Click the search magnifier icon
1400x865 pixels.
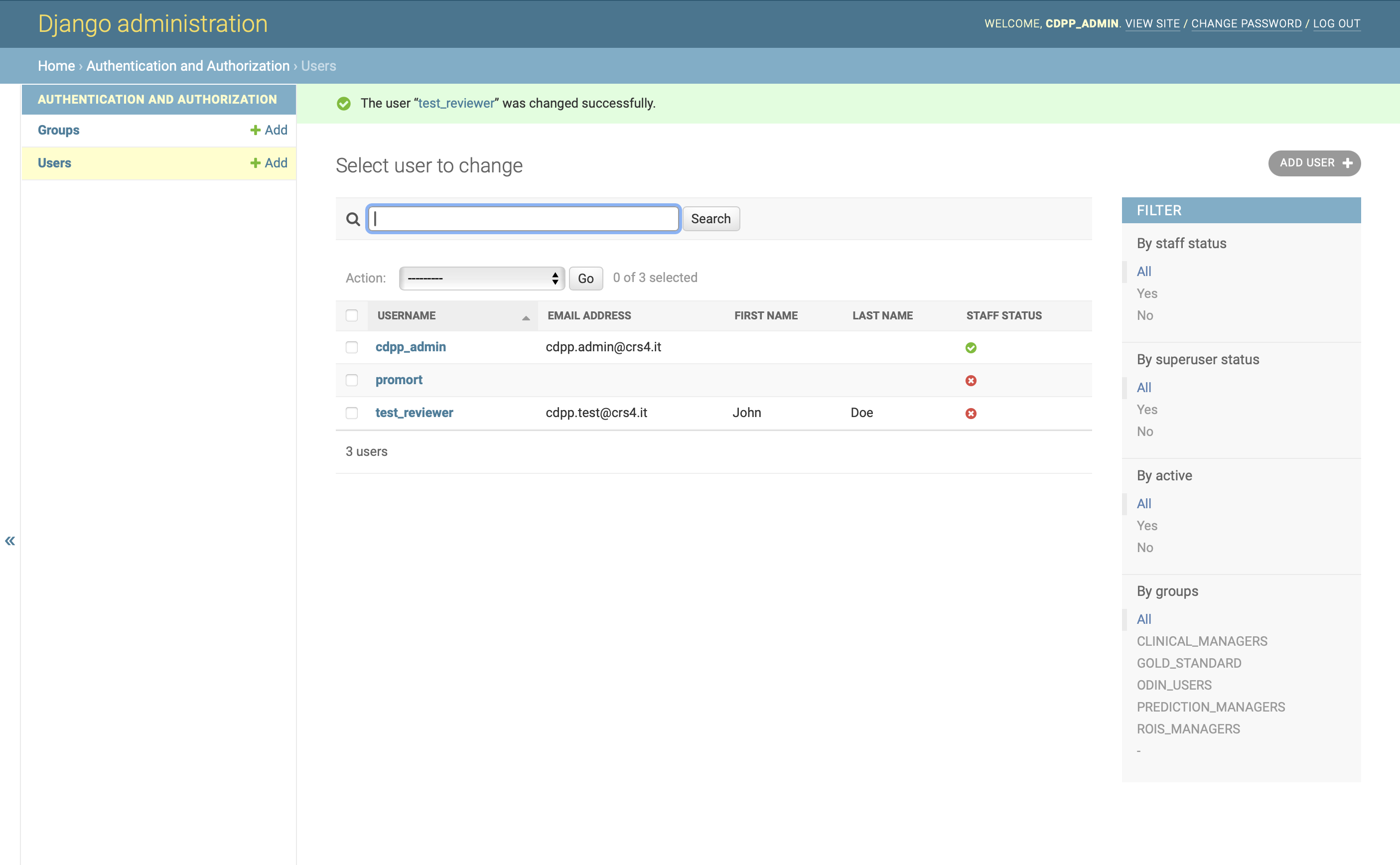point(353,219)
